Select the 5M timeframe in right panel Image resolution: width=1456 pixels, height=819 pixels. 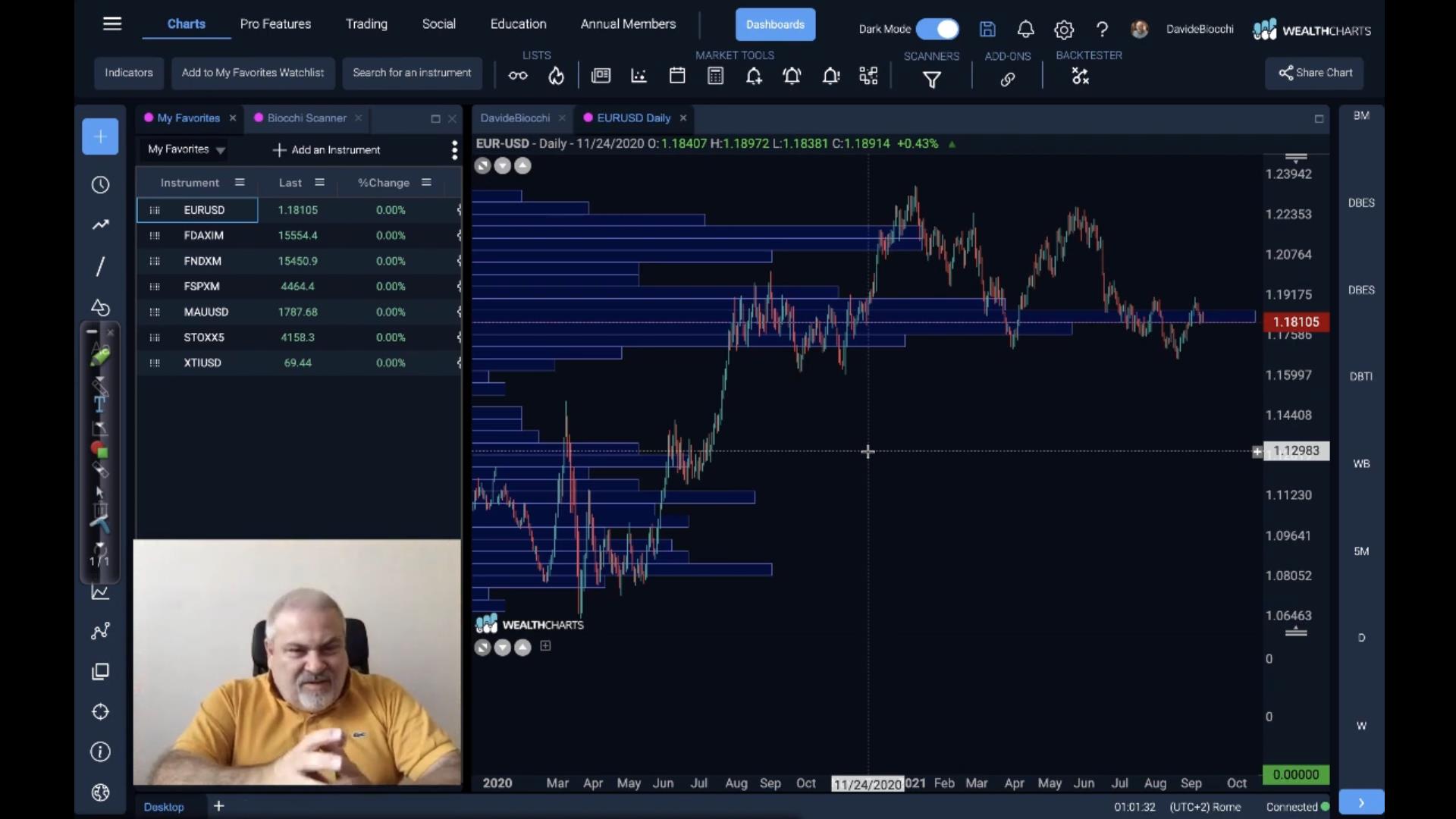1361,551
